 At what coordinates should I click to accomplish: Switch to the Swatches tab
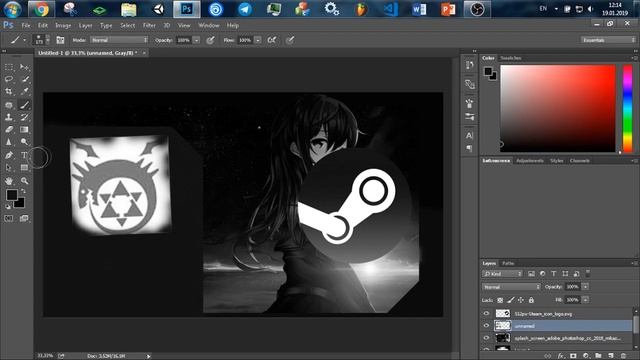pyautogui.click(x=511, y=58)
